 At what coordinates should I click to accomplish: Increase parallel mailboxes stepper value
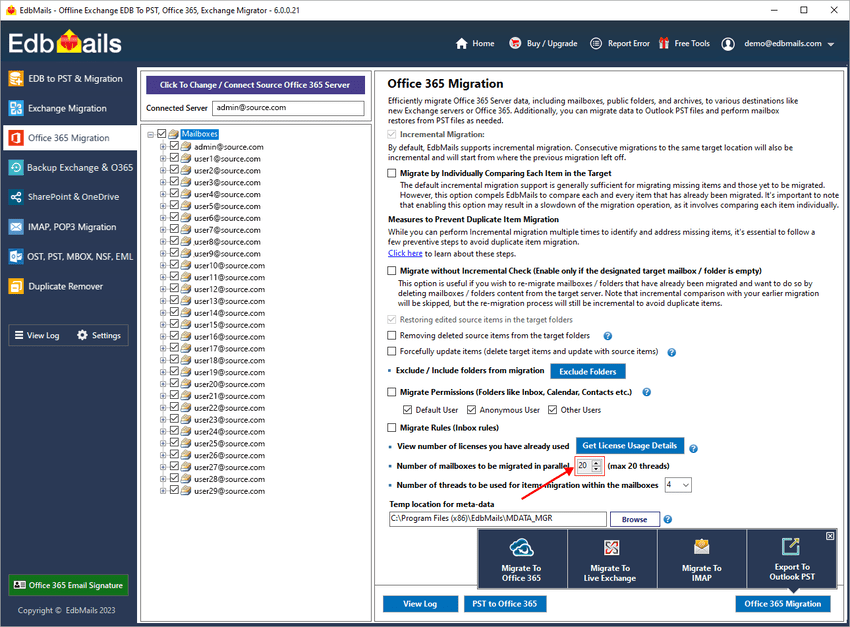(597, 463)
